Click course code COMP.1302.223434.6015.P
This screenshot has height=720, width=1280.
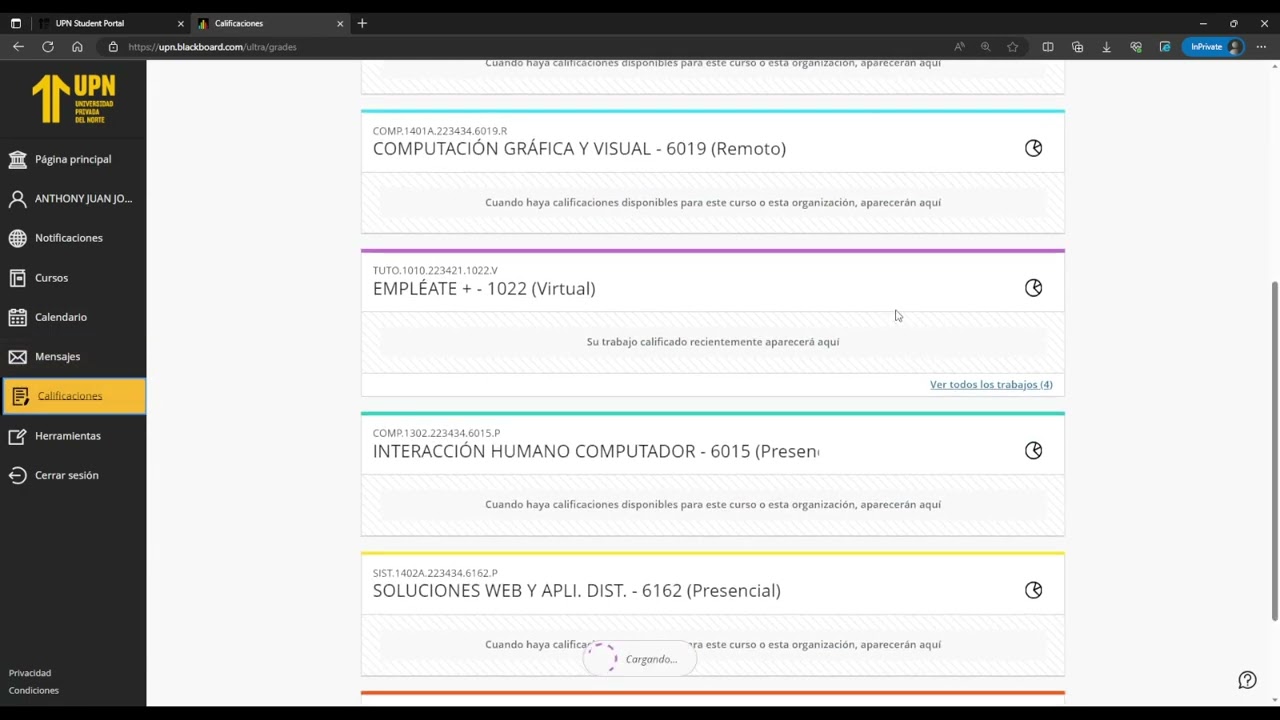pyautogui.click(x=436, y=433)
